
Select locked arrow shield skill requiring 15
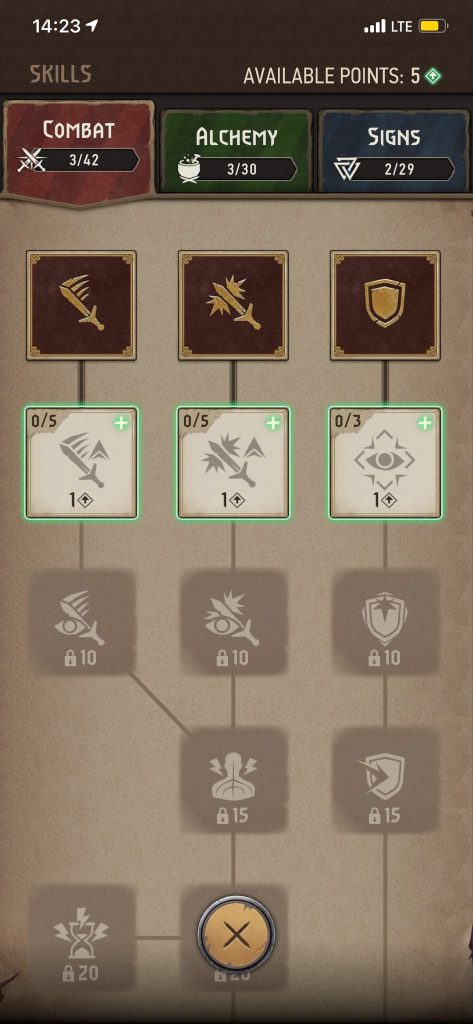tap(385, 780)
